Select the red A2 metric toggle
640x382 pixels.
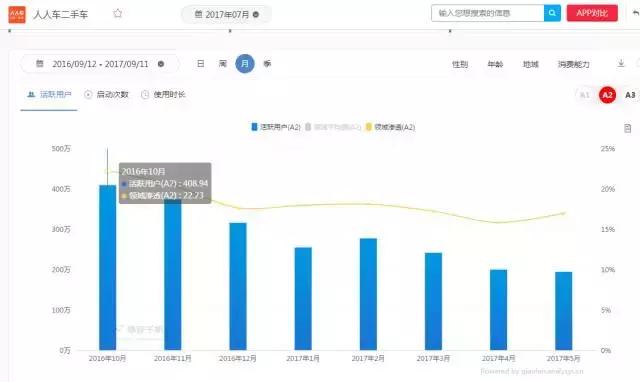(607, 95)
